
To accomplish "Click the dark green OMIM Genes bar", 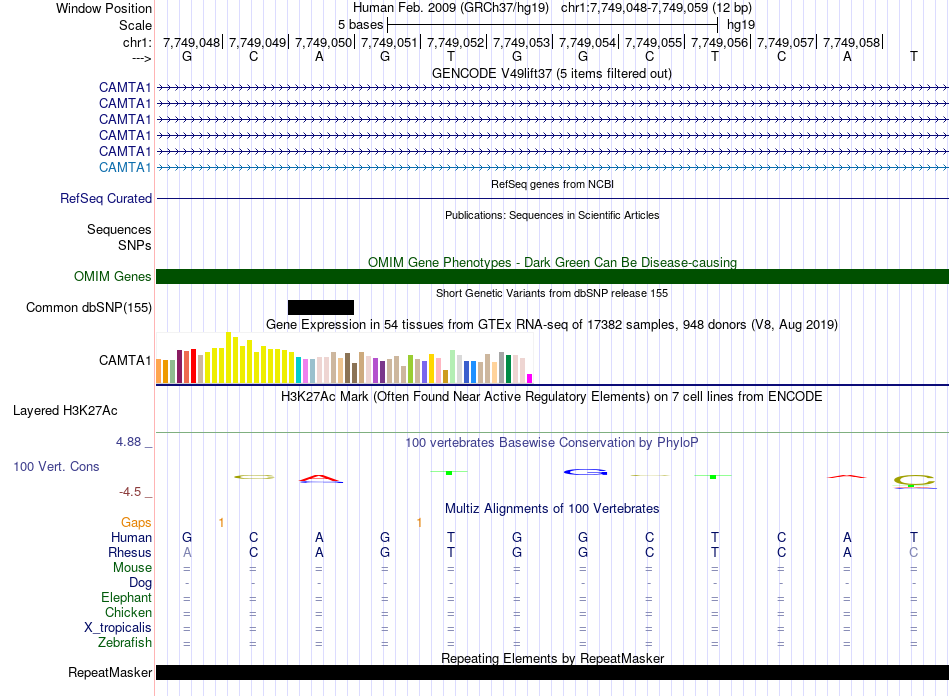I will coord(552,277).
